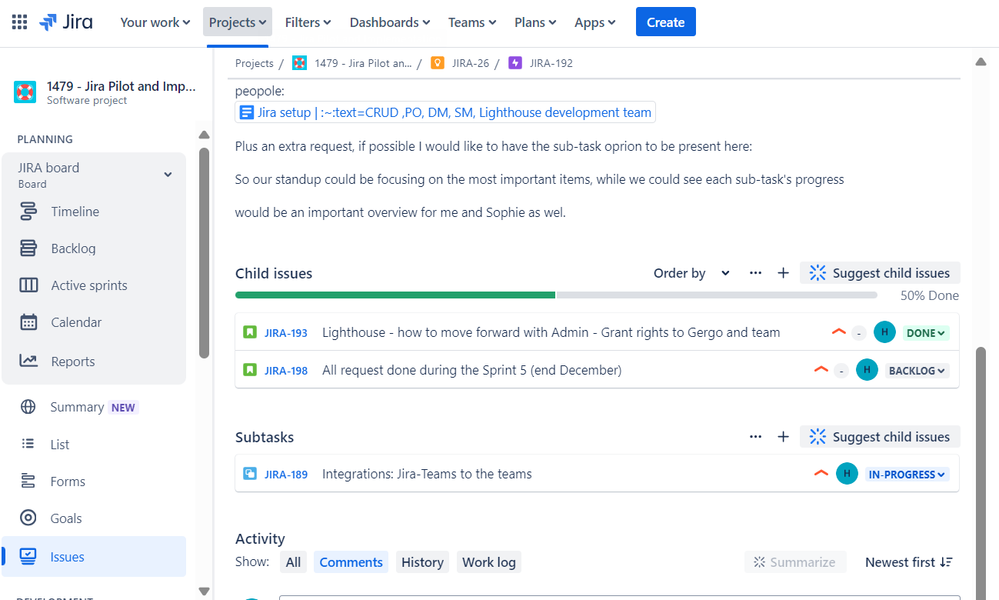Expand the JIRA board switcher chevron
This screenshot has height=600, width=999.
[x=168, y=175]
